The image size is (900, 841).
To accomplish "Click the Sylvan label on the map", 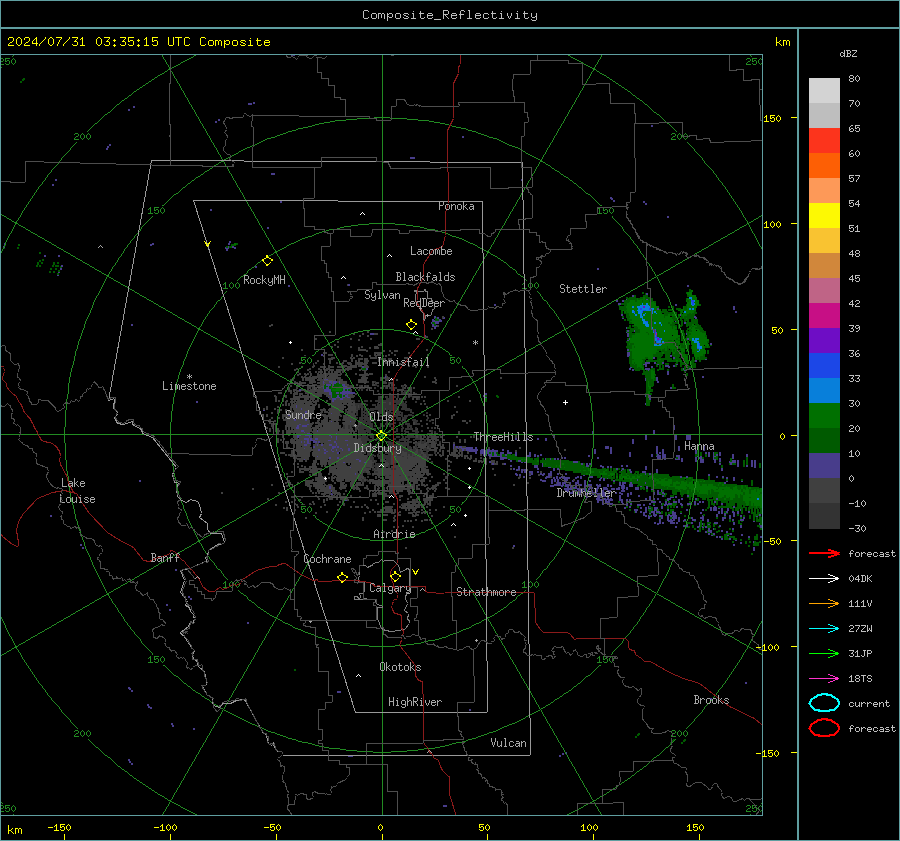I will click(382, 295).
